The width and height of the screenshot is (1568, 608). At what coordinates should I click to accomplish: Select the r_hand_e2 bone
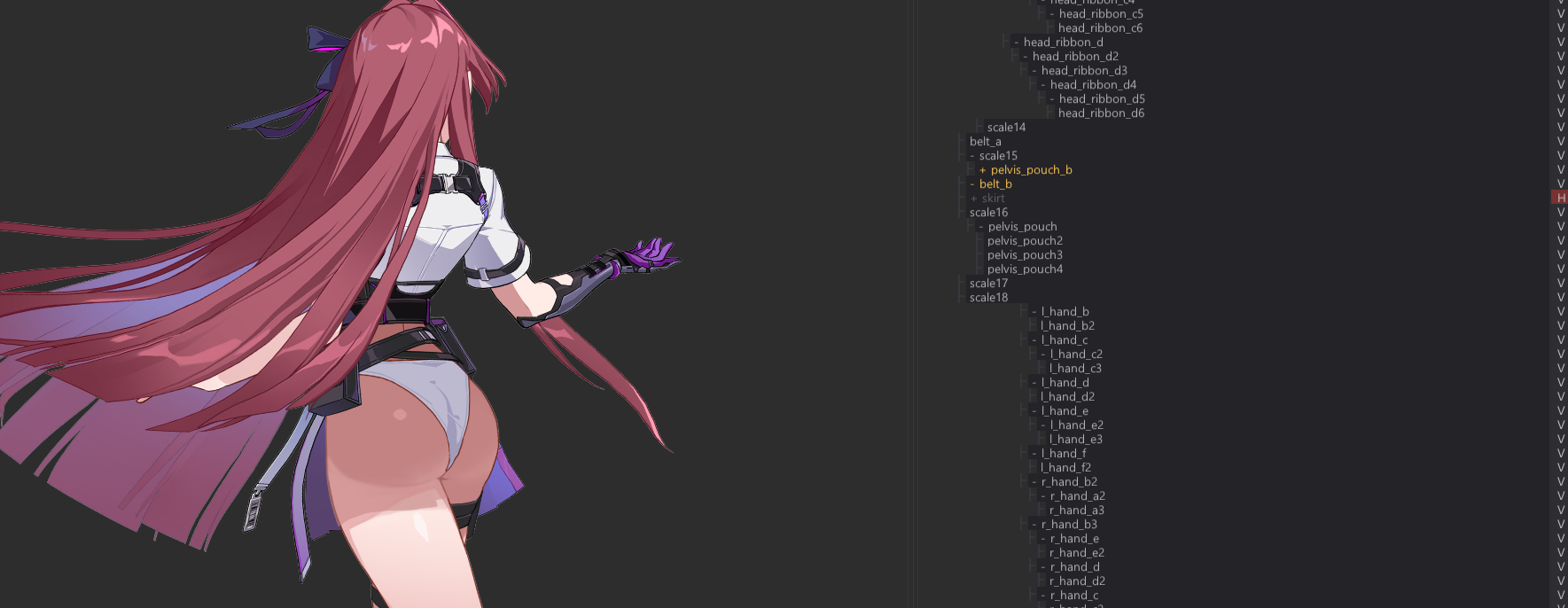(1076, 552)
